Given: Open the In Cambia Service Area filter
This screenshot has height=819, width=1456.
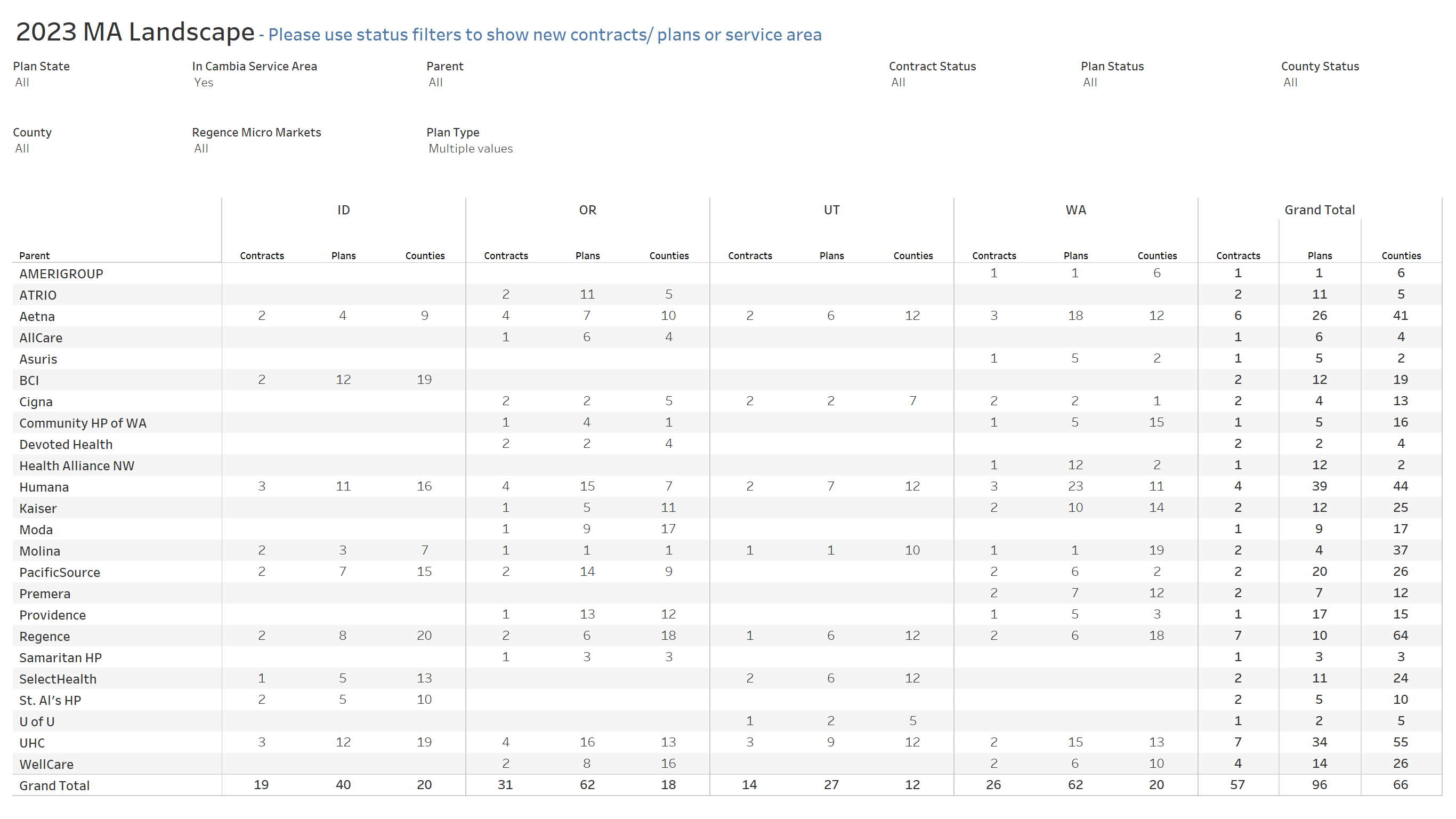Looking at the screenshot, I should 204,83.
